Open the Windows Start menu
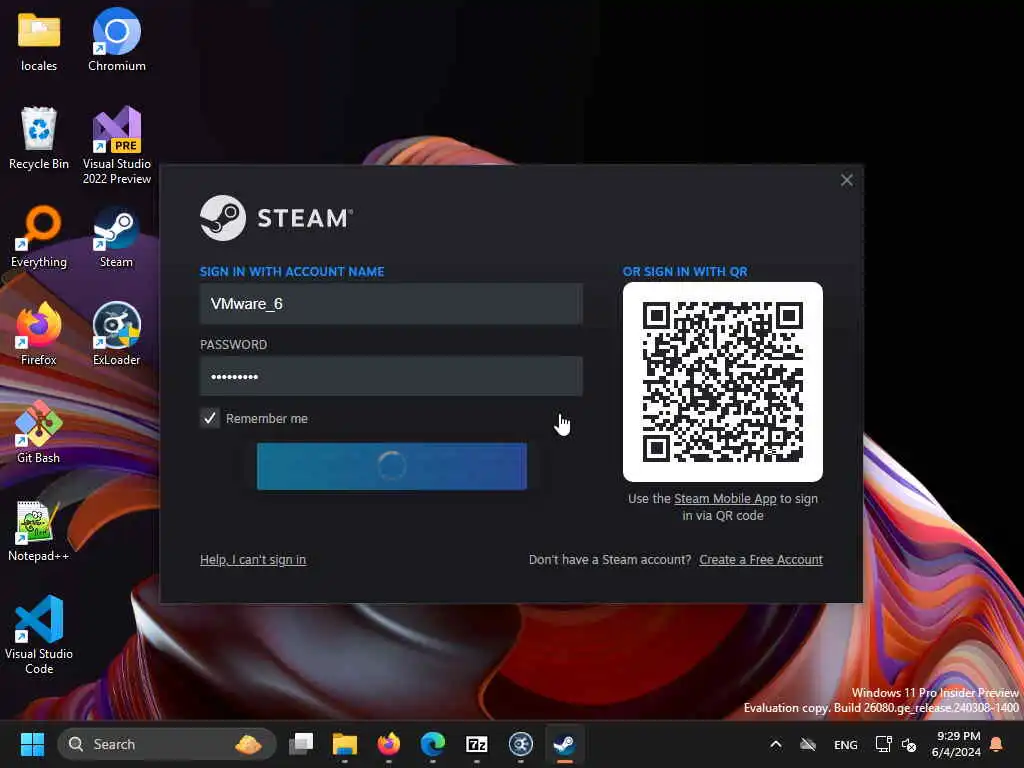Image resolution: width=1024 pixels, height=768 pixels. pyautogui.click(x=32, y=744)
